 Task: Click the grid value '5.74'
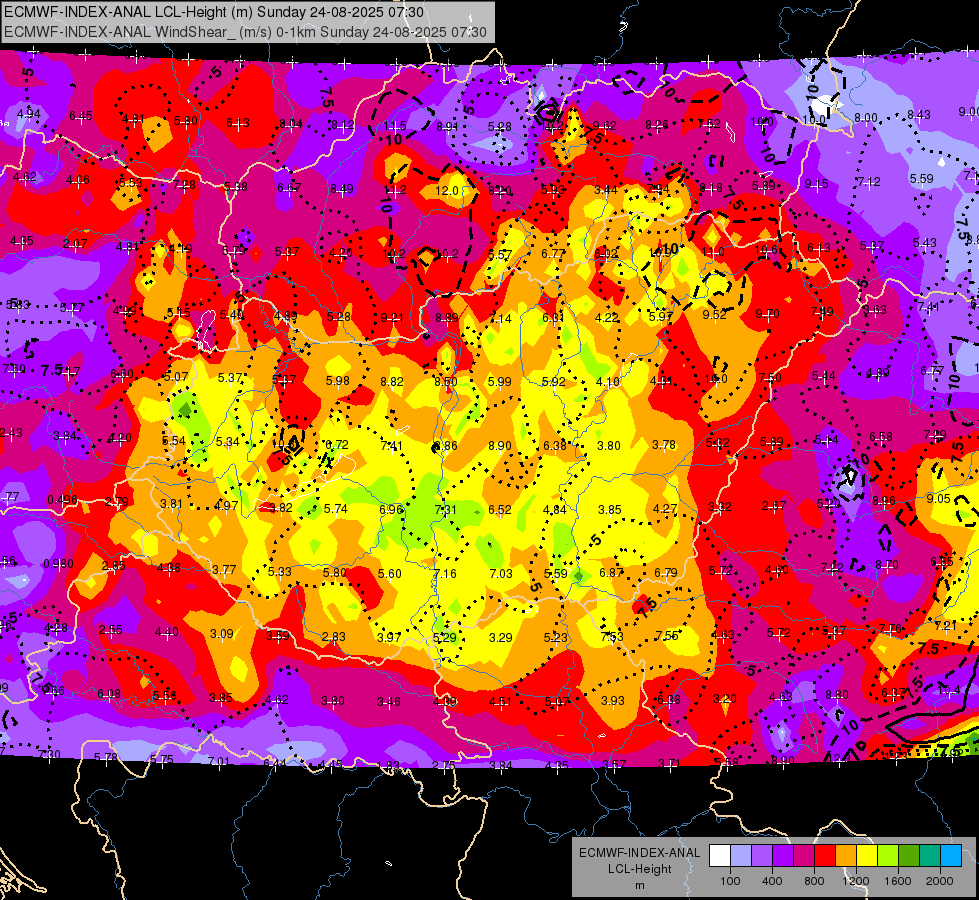pyautogui.click(x=335, y=508)
